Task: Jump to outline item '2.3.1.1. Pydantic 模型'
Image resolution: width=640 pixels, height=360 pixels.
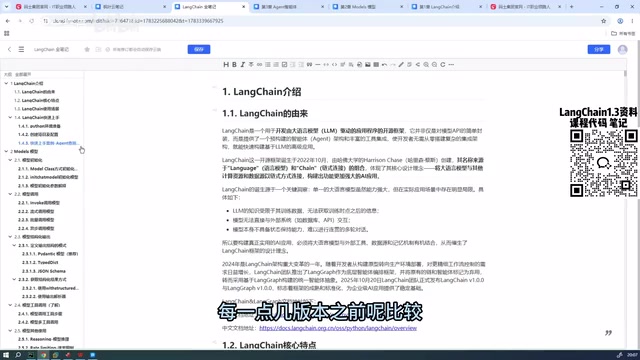Action: (x=50, y=254)
